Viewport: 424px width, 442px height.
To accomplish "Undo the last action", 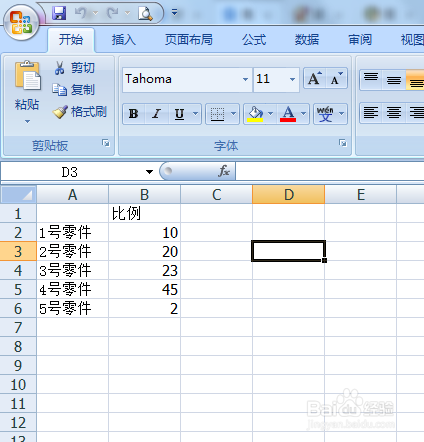I will pos(80,13).
